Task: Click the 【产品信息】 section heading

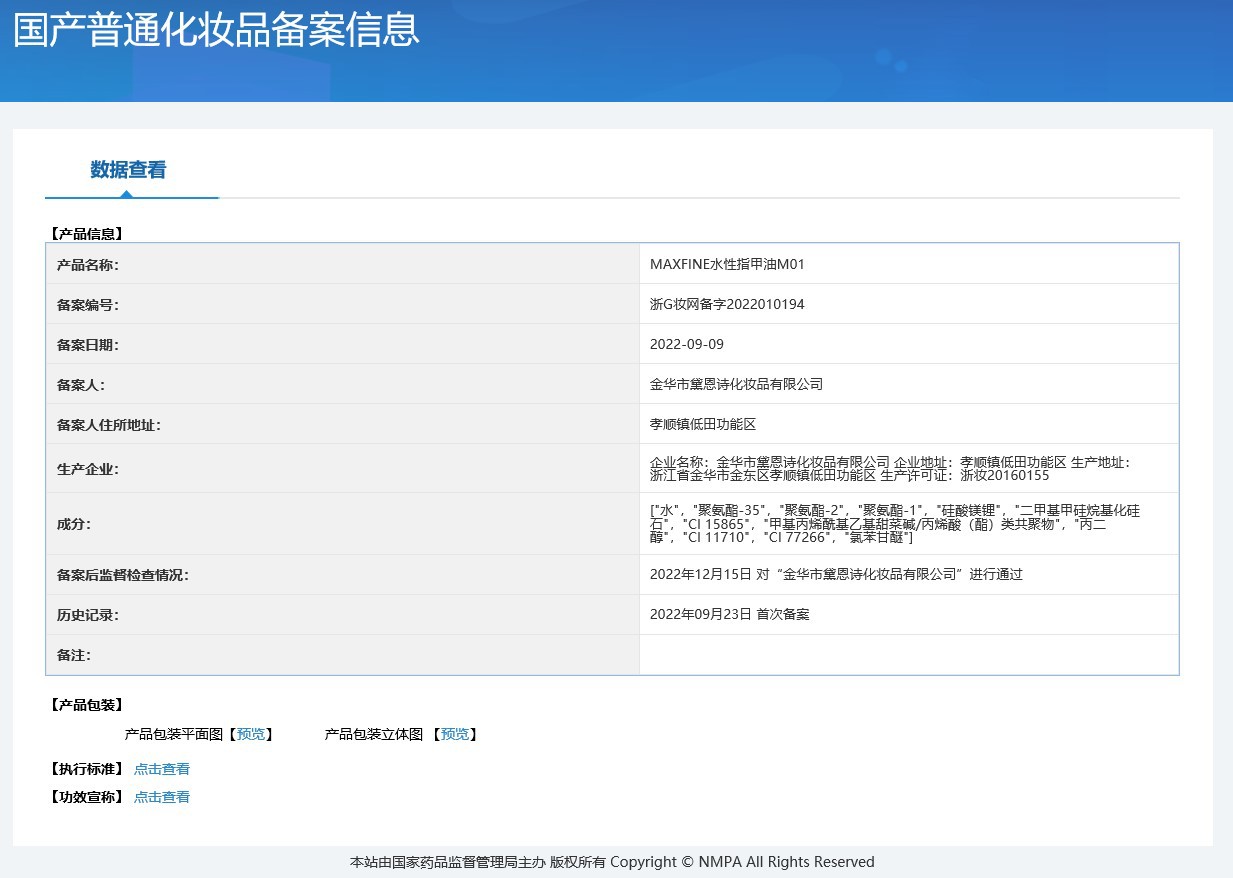Action: click(x=86, y=234)
